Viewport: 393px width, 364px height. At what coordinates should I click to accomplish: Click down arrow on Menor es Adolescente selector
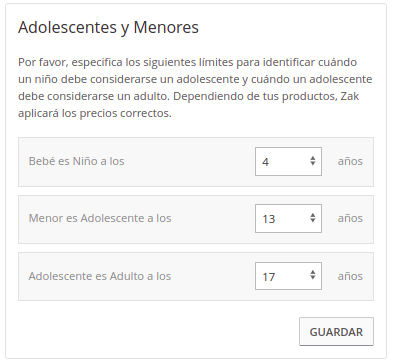[313, 221]
